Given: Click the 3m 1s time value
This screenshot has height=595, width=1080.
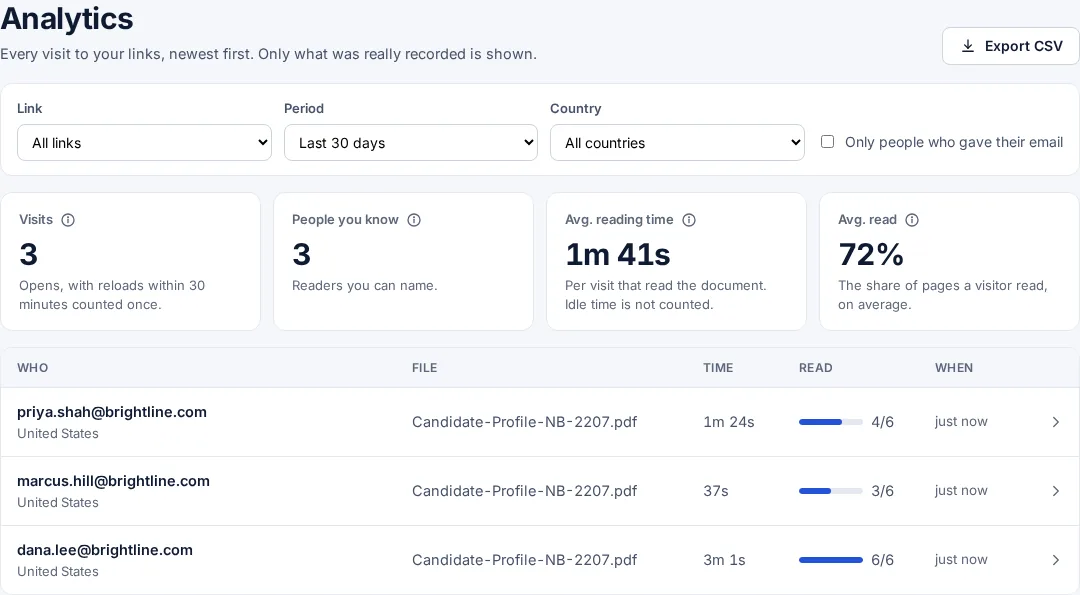Looking at the screenshot, I should (724, 560).
